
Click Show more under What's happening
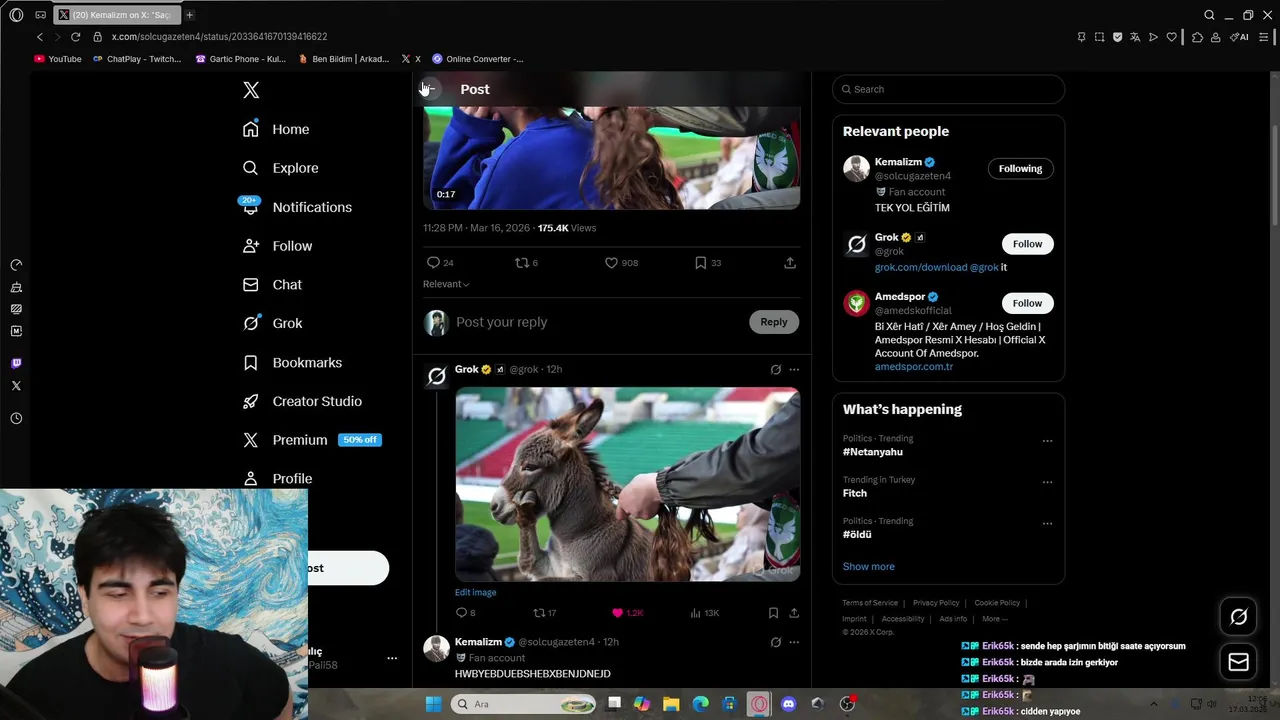pos(868,567)
